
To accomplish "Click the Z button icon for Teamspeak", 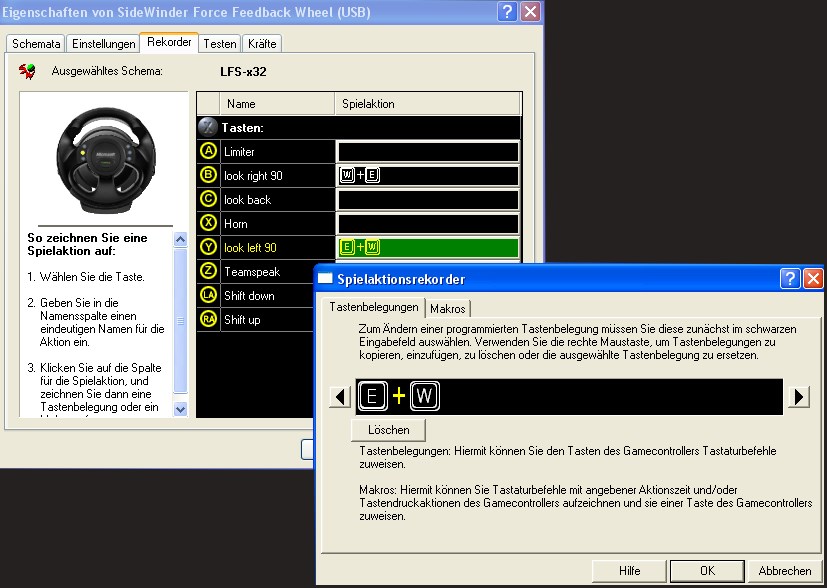I will coord(209,271).
